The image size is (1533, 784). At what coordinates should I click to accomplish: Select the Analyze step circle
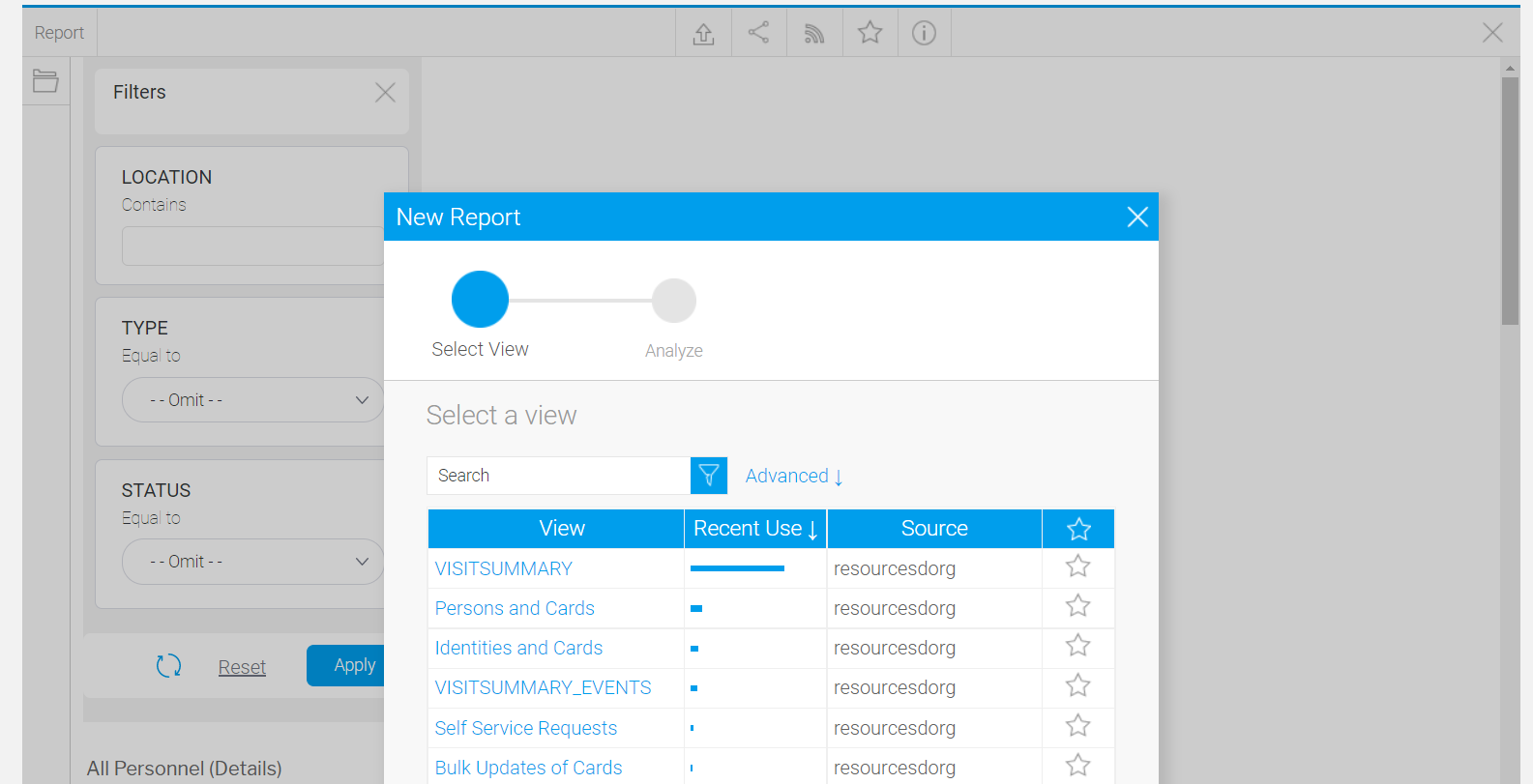(674, 301)
